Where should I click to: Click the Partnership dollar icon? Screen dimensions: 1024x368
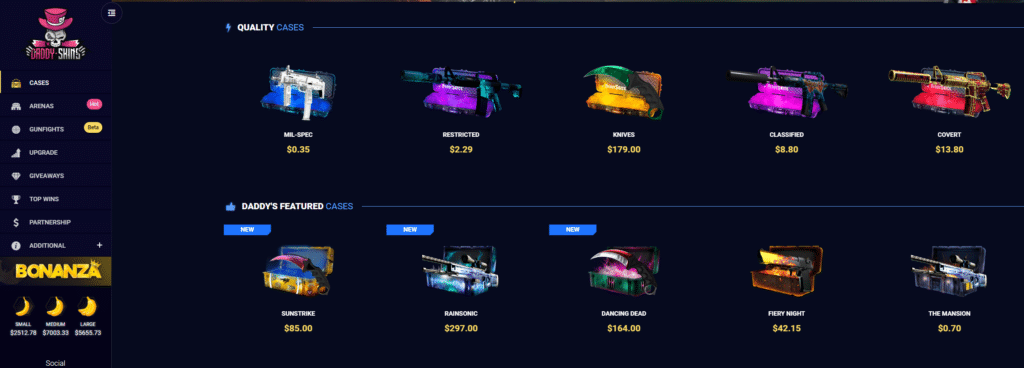[x=16, y=222]
